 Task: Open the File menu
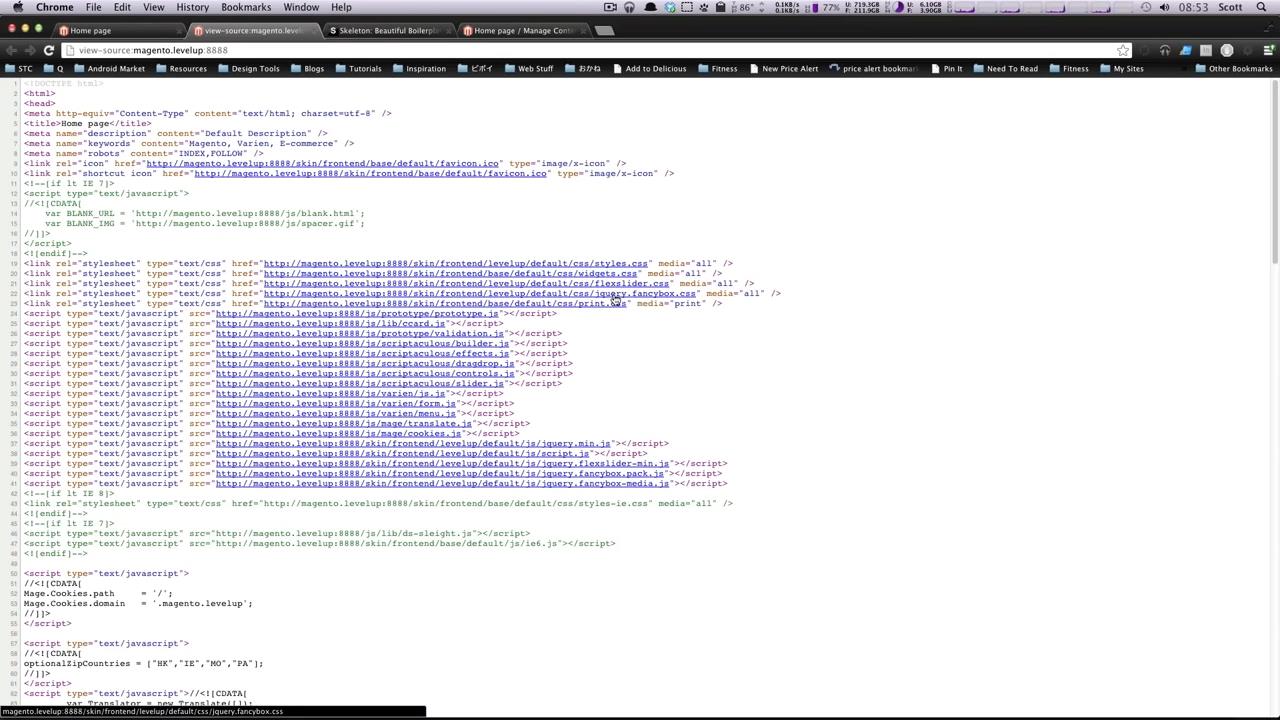tap(93, 7)
